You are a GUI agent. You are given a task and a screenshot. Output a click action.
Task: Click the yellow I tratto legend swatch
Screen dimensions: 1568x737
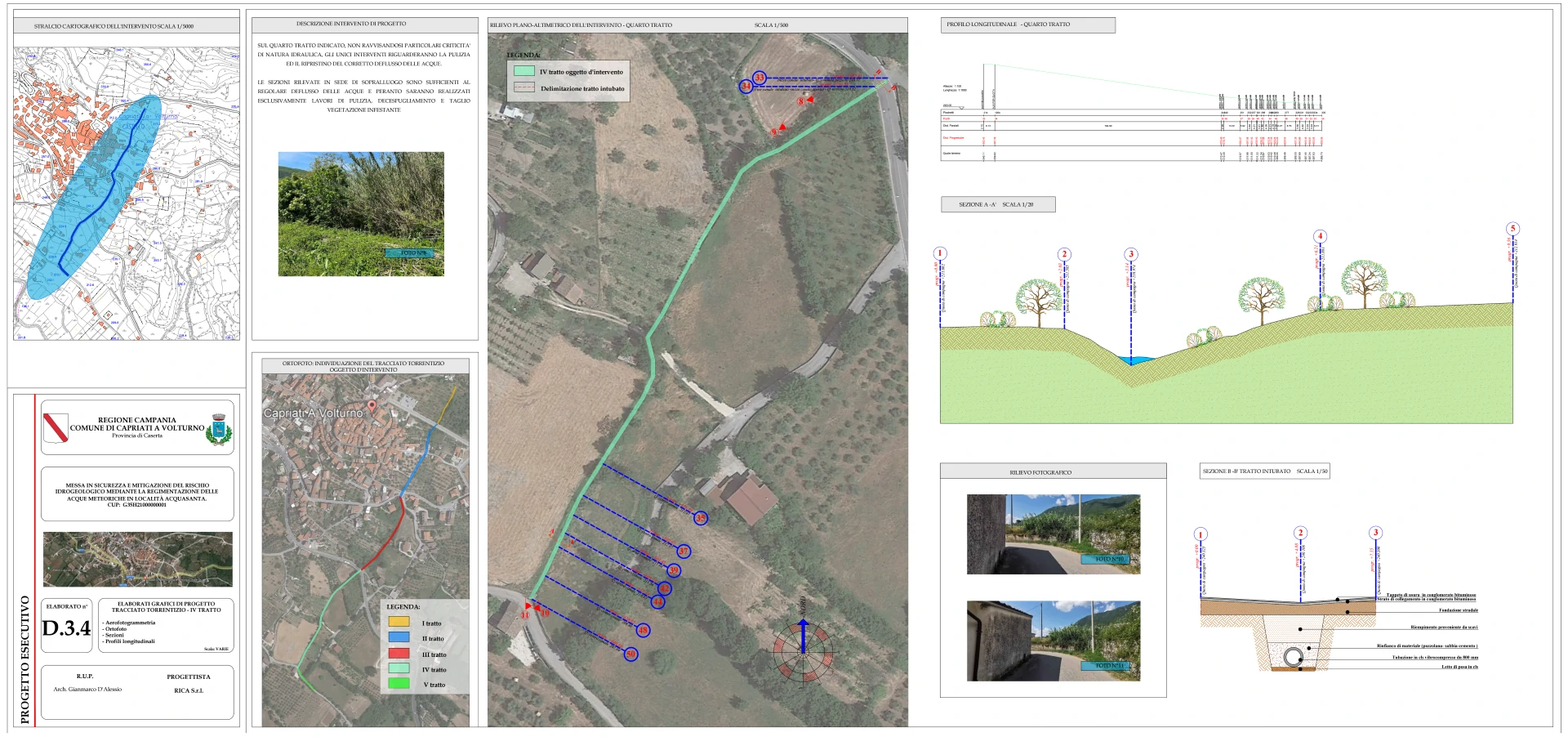pyautogui.click(x=399, y=623)
